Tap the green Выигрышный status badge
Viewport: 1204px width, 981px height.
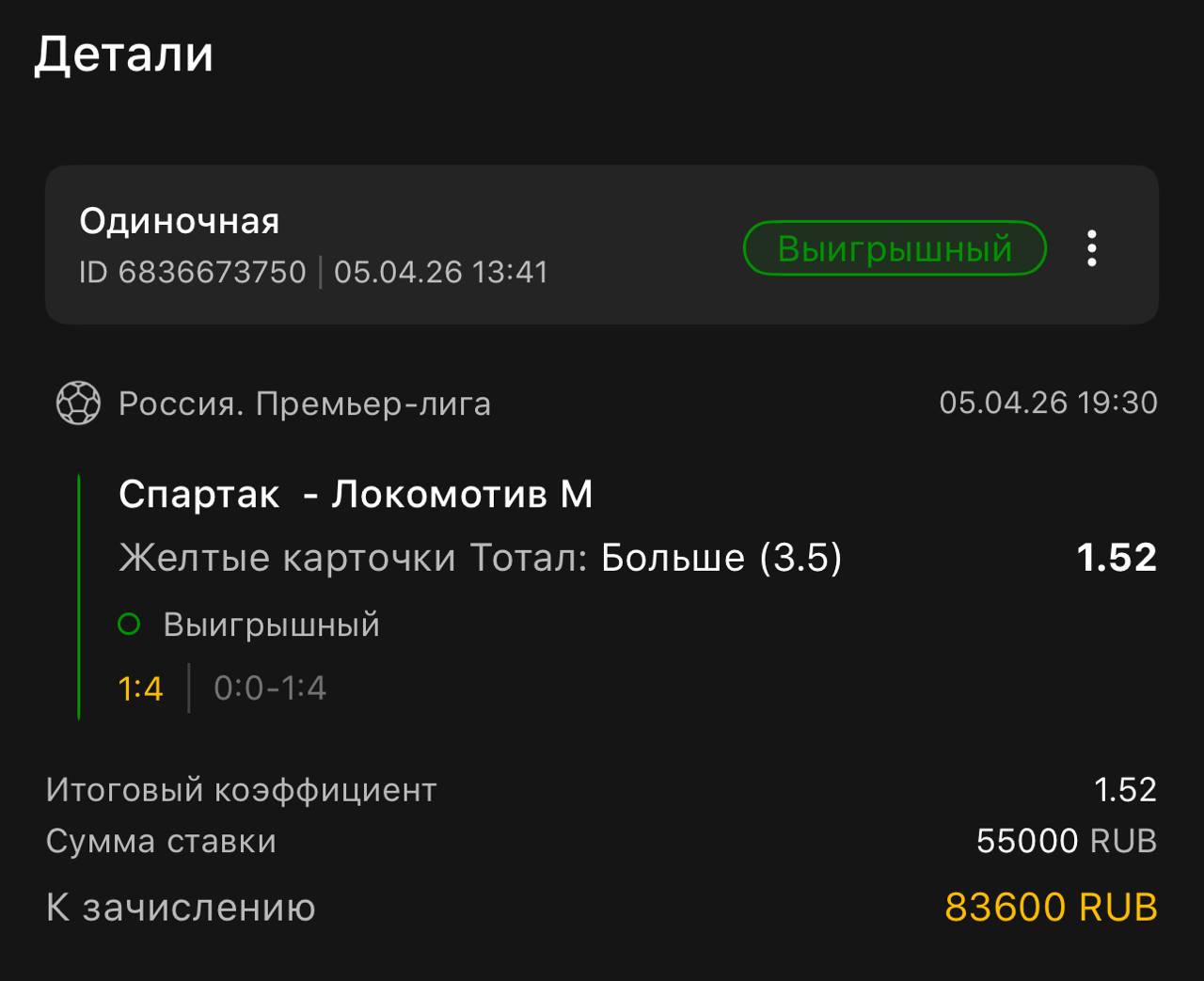tap(894, 248)
